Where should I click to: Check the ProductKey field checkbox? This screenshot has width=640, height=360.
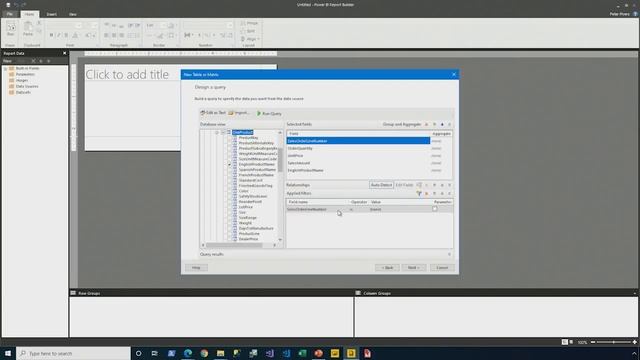229,138
